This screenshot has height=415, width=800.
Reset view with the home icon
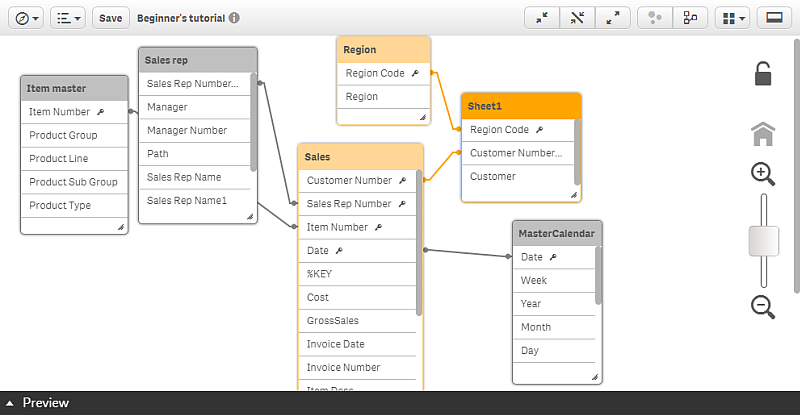pyautogui.click(x=763, y=134)
